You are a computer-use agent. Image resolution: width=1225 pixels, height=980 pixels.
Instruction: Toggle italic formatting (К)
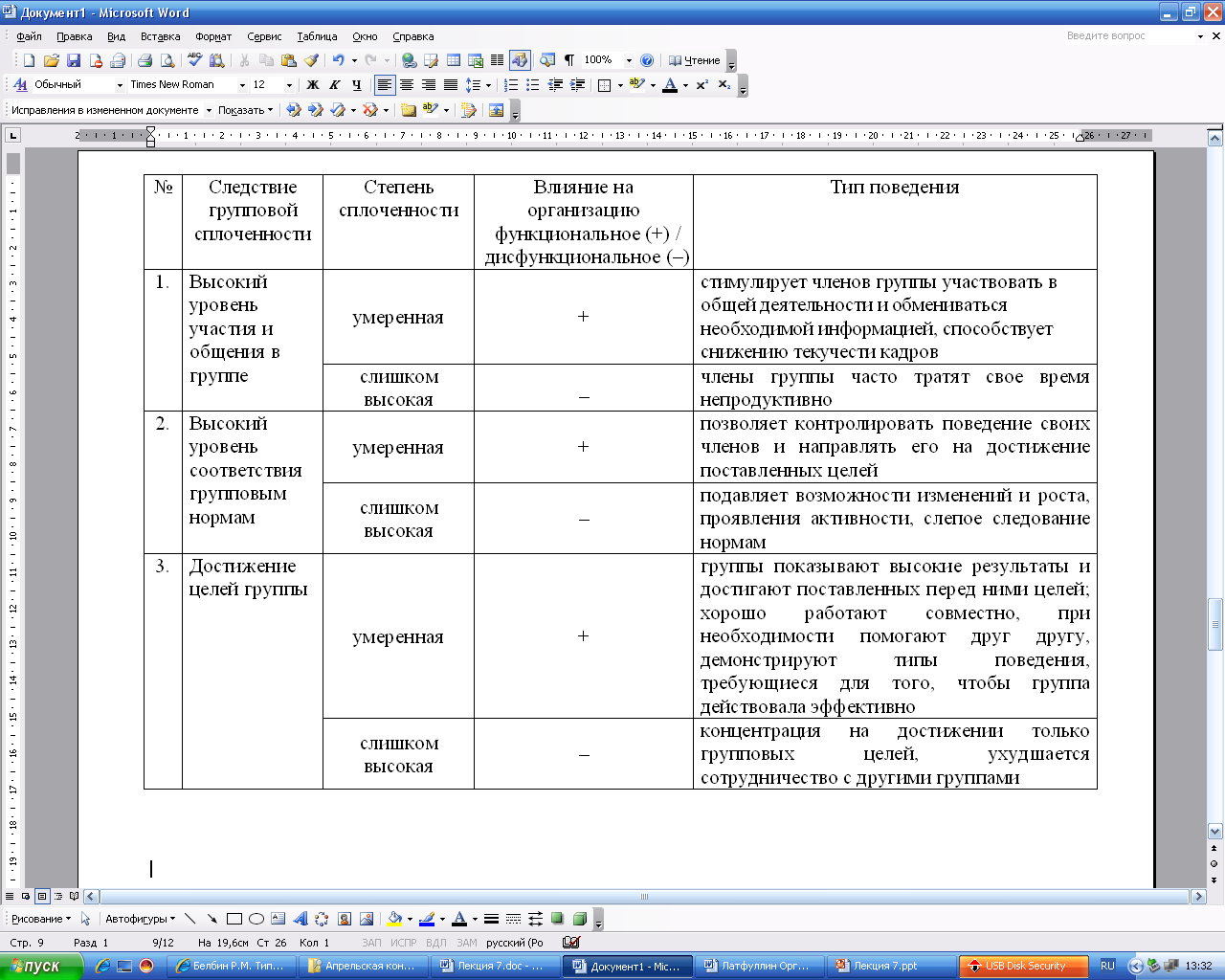[334, 85]
